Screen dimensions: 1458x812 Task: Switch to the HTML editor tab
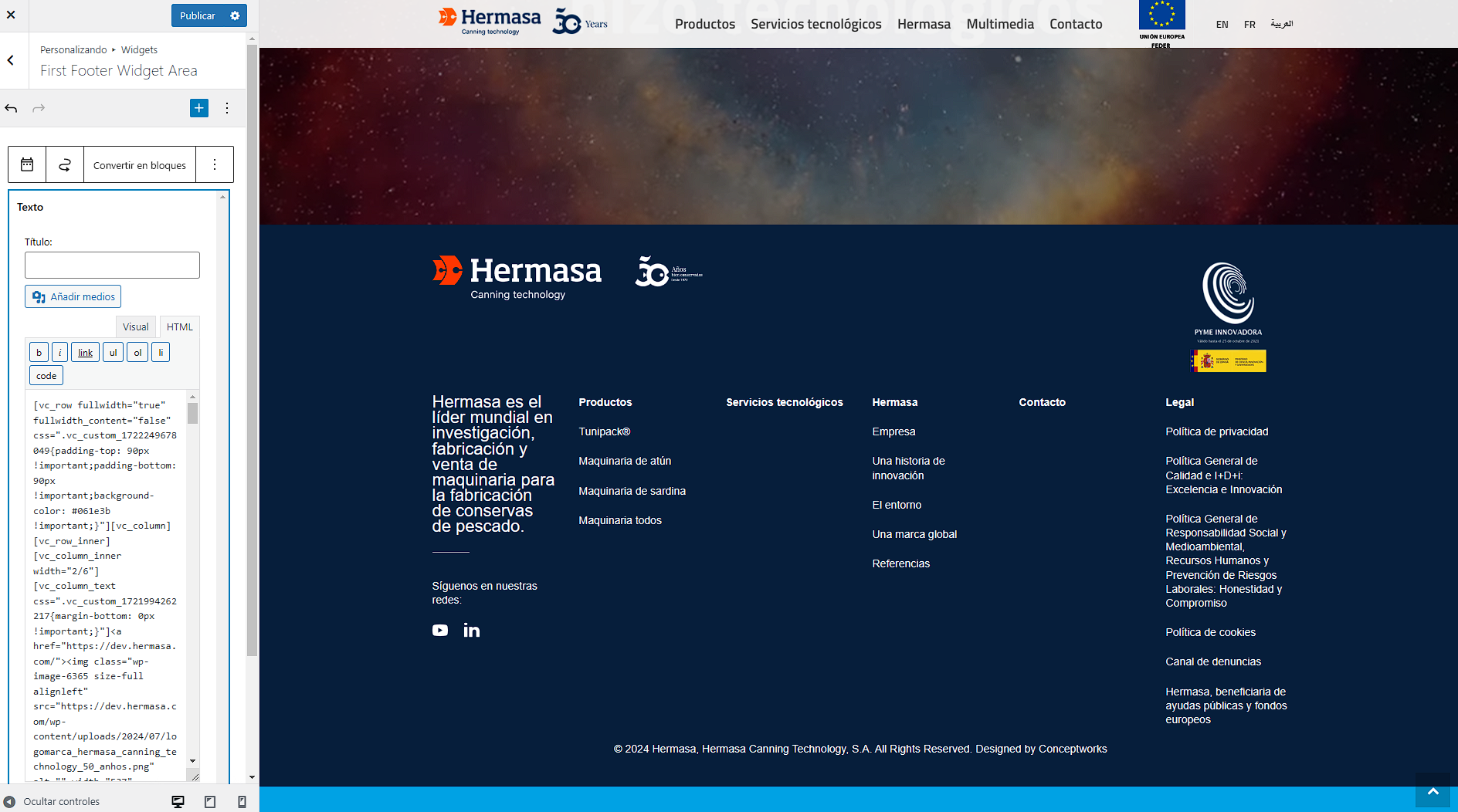tap(180, 326)
